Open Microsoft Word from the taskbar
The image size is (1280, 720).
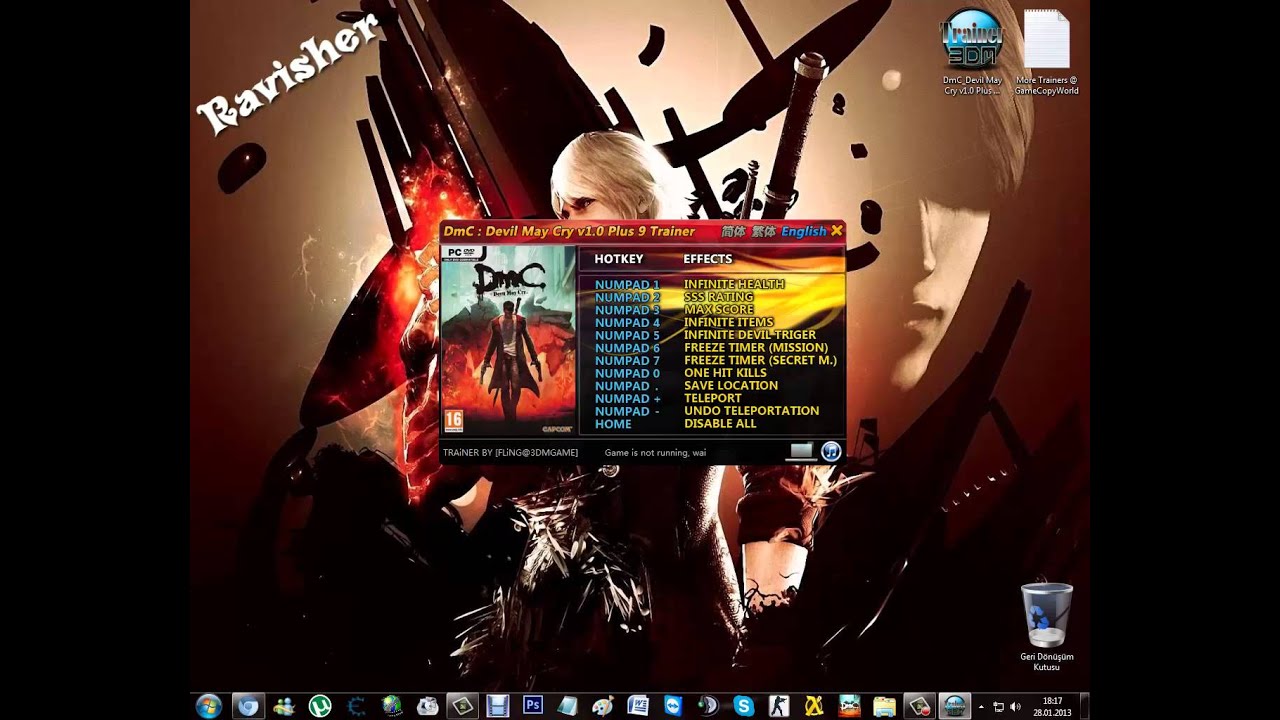pyautogui.click(x=637, y=706)
